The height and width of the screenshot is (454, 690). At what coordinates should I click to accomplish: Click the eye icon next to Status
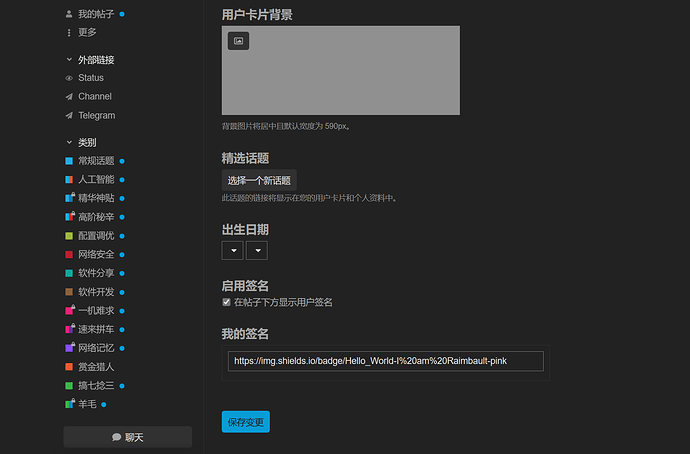pyautogui.click(x=69, y=78)
